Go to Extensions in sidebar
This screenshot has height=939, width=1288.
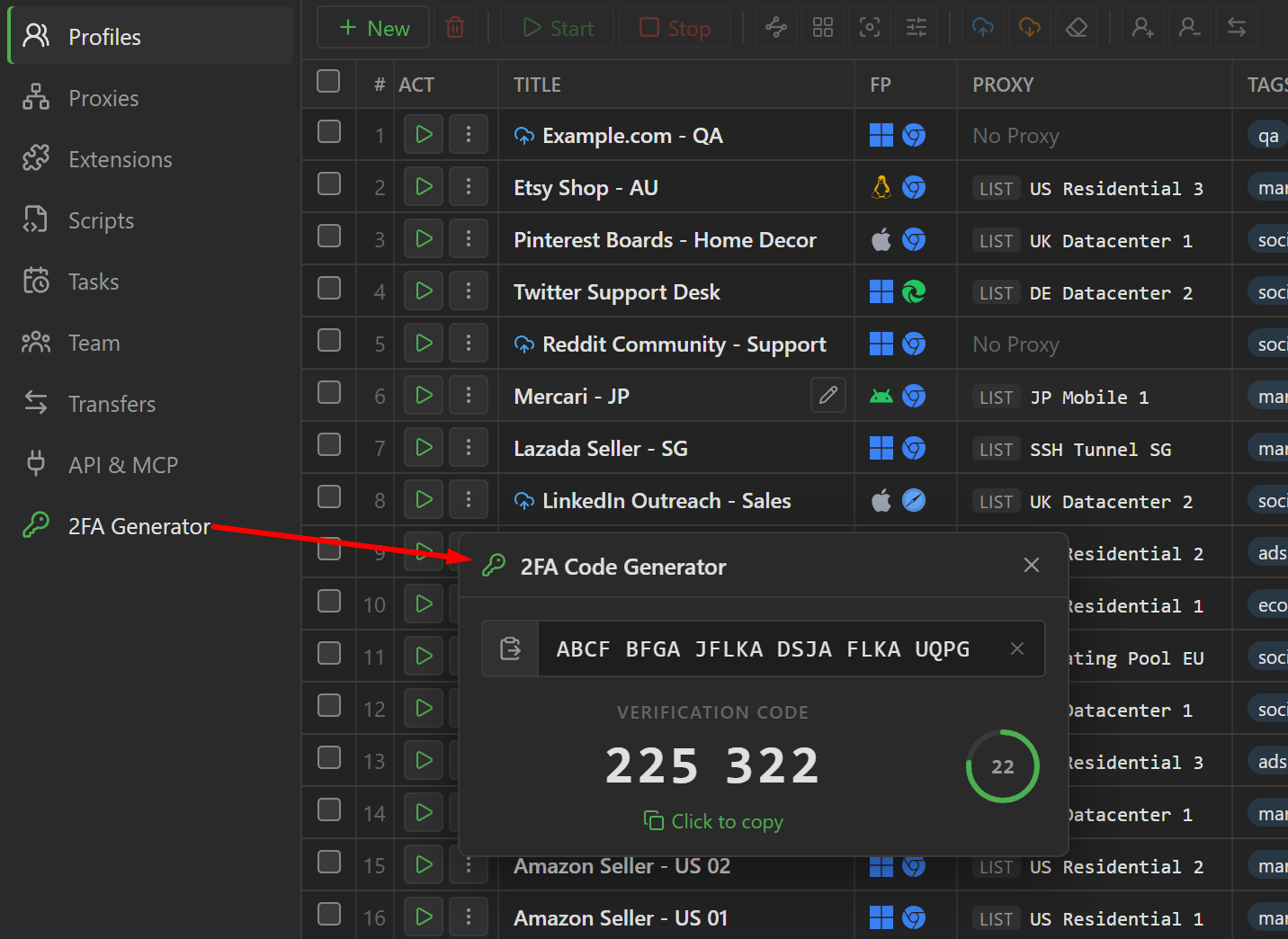pos(150,159)
